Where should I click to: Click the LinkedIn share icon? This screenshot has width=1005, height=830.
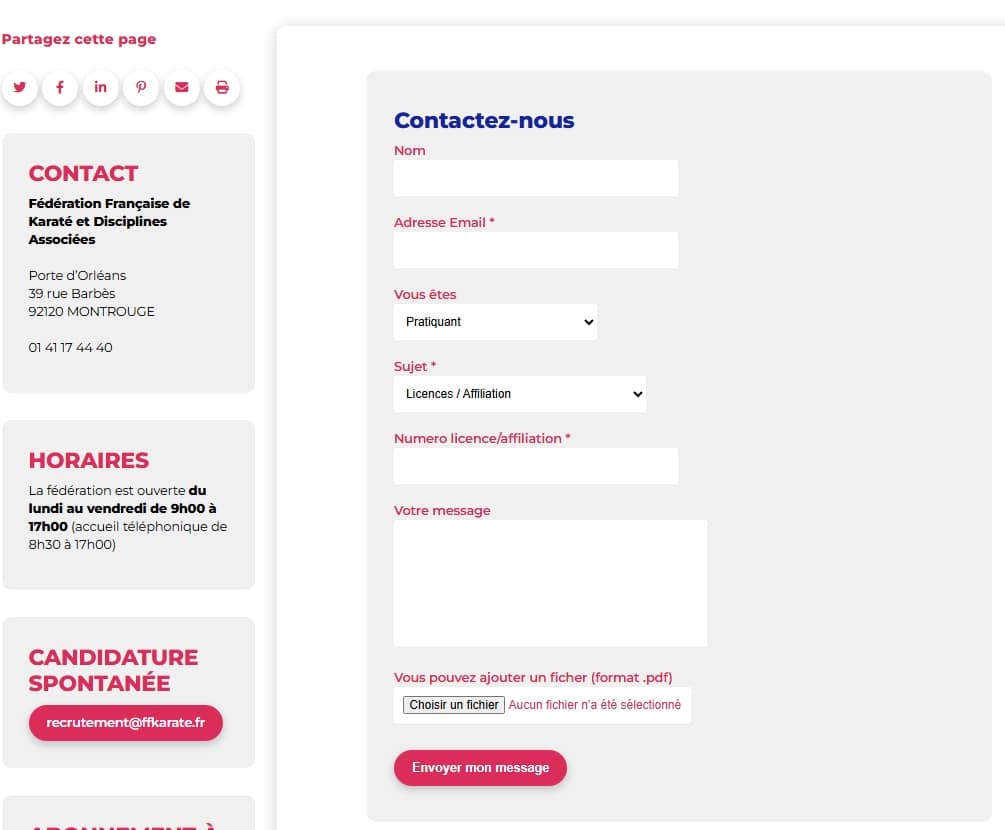100,88
